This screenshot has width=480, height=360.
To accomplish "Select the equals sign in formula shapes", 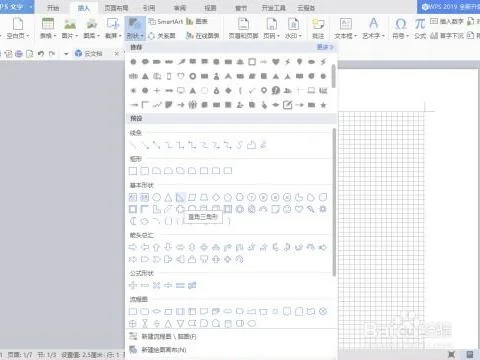I will coord(180,285).
